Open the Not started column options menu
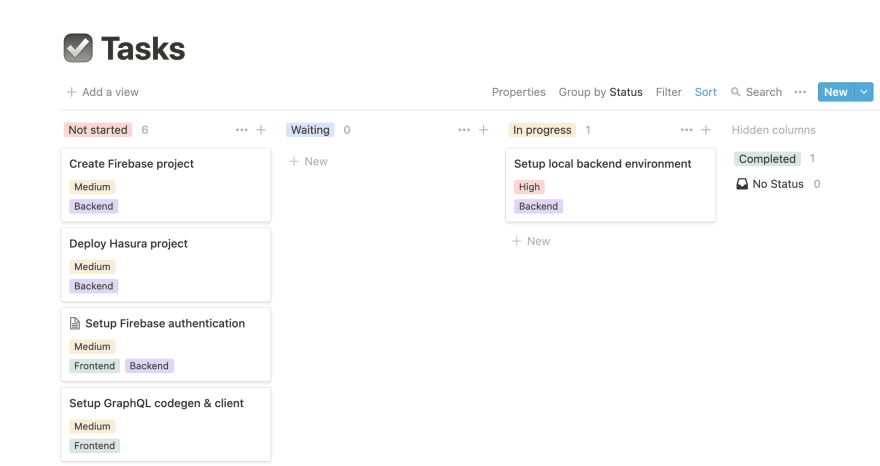The height and width of the screenshot is (466, 880). [241, 130]
